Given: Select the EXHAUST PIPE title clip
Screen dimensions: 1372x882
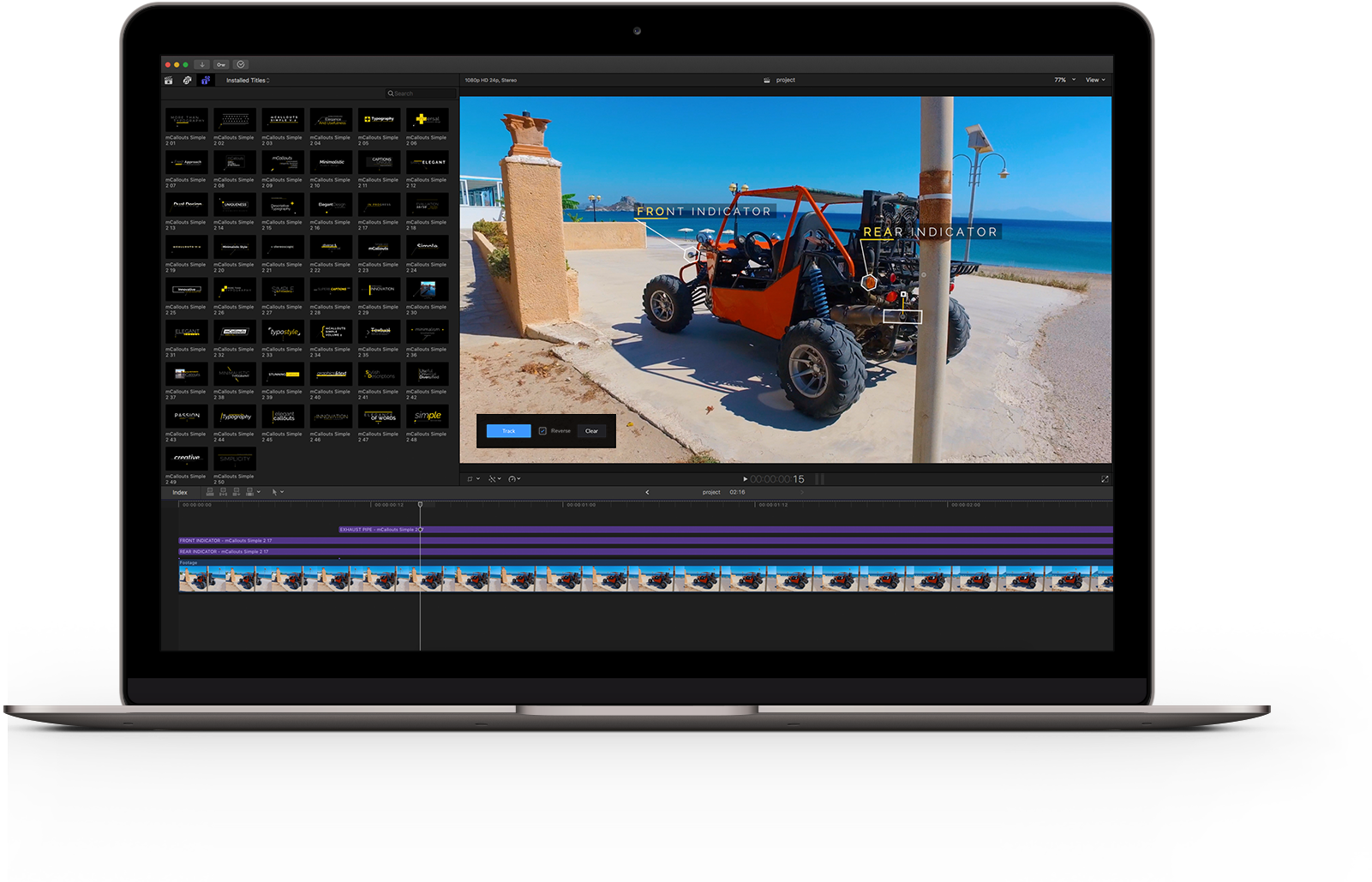Looking at the screenshot, I should (x=725, y=530).
